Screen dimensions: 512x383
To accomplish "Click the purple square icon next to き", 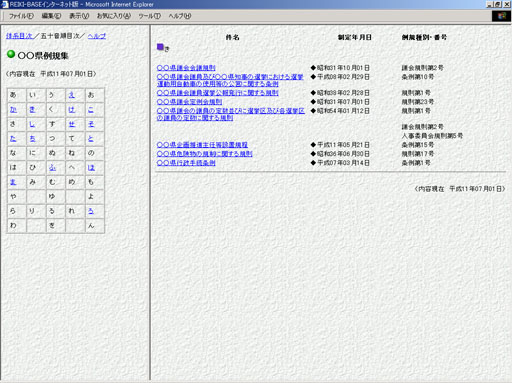I will pyautogui.click(x=160, y=47).
